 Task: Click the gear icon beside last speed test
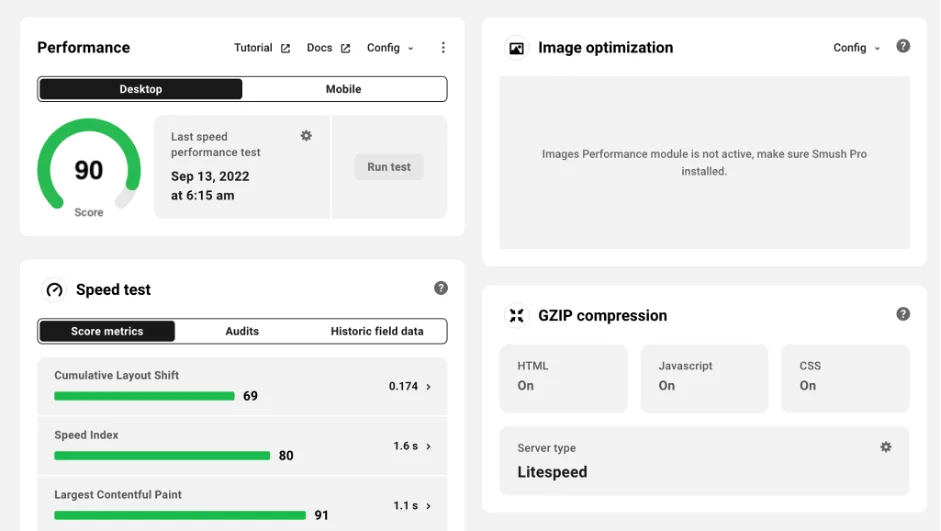[306, 136]
